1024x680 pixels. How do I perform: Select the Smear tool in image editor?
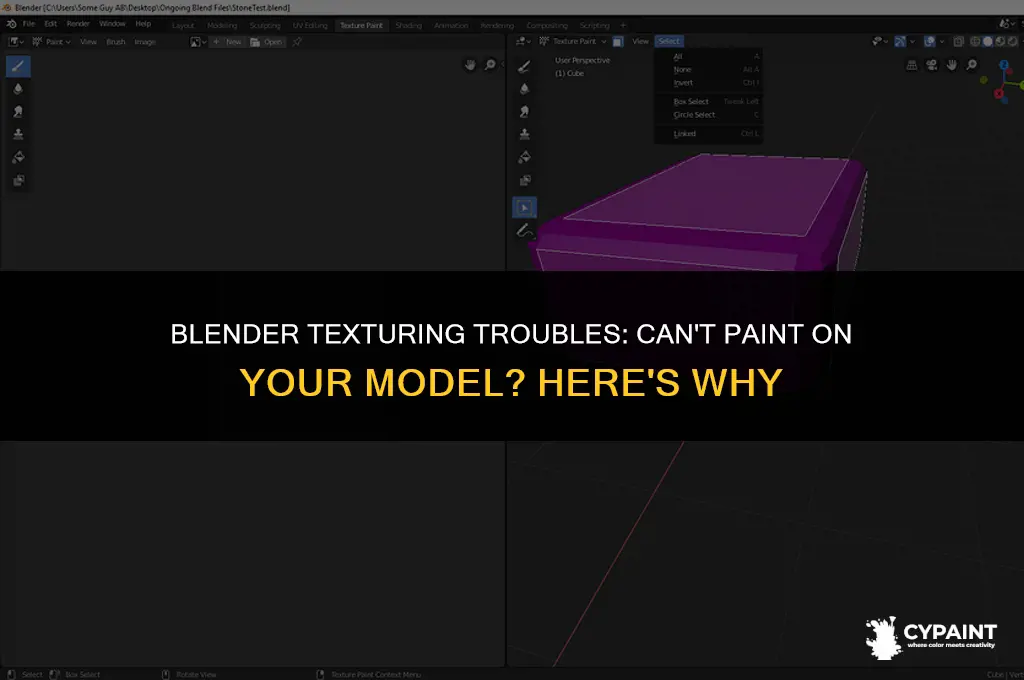(18, 112)
